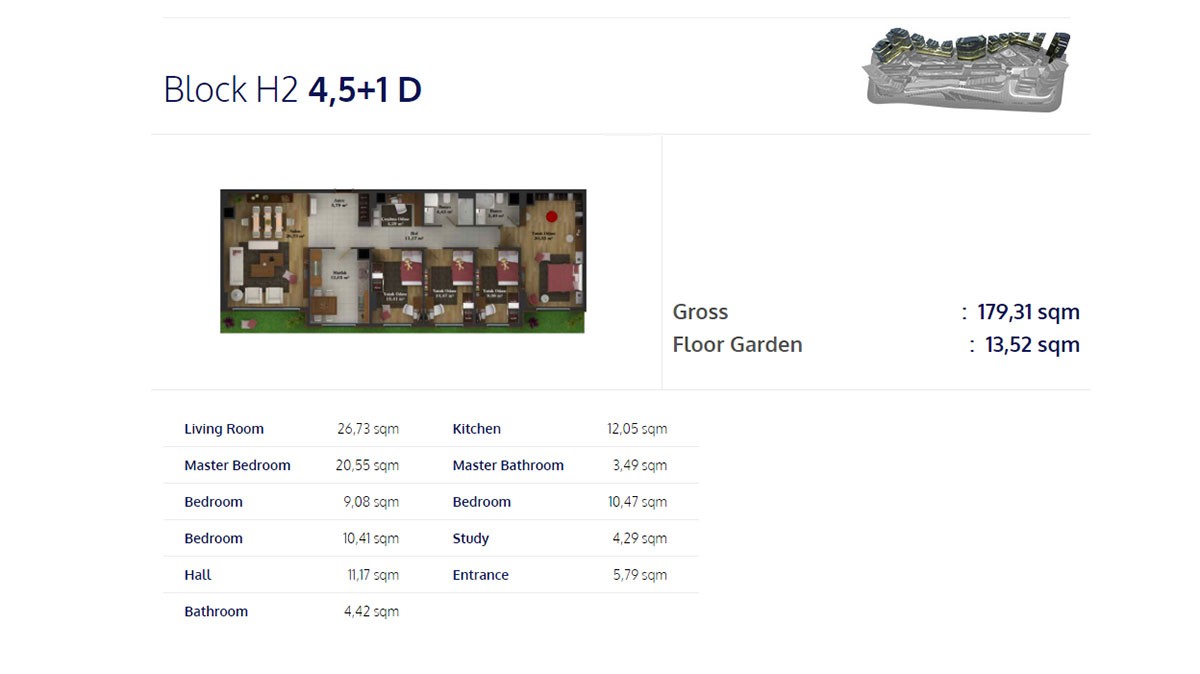The image size is (1200, 674).
Task: Select the Block H2 4,5+1 D heading
Action: coord(293,89)
